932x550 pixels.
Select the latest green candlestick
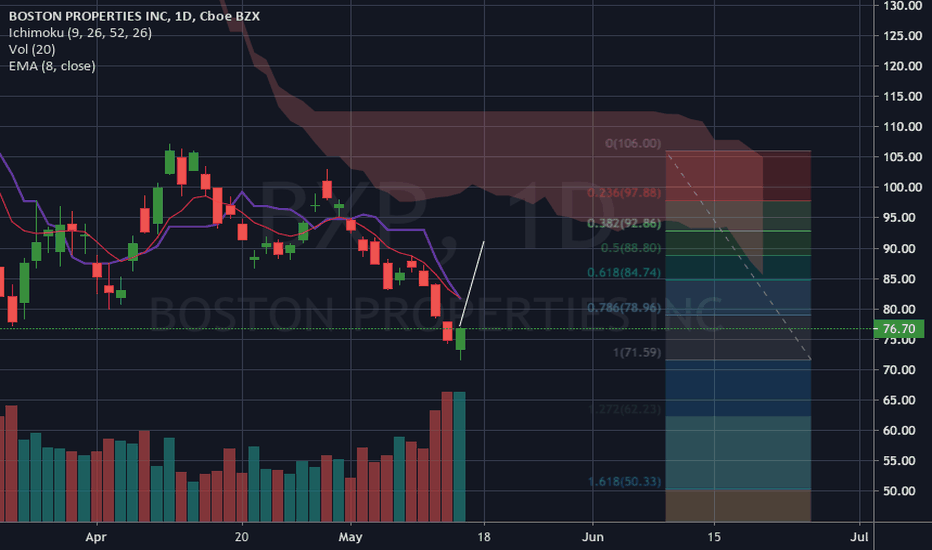(x=460, y=339)
